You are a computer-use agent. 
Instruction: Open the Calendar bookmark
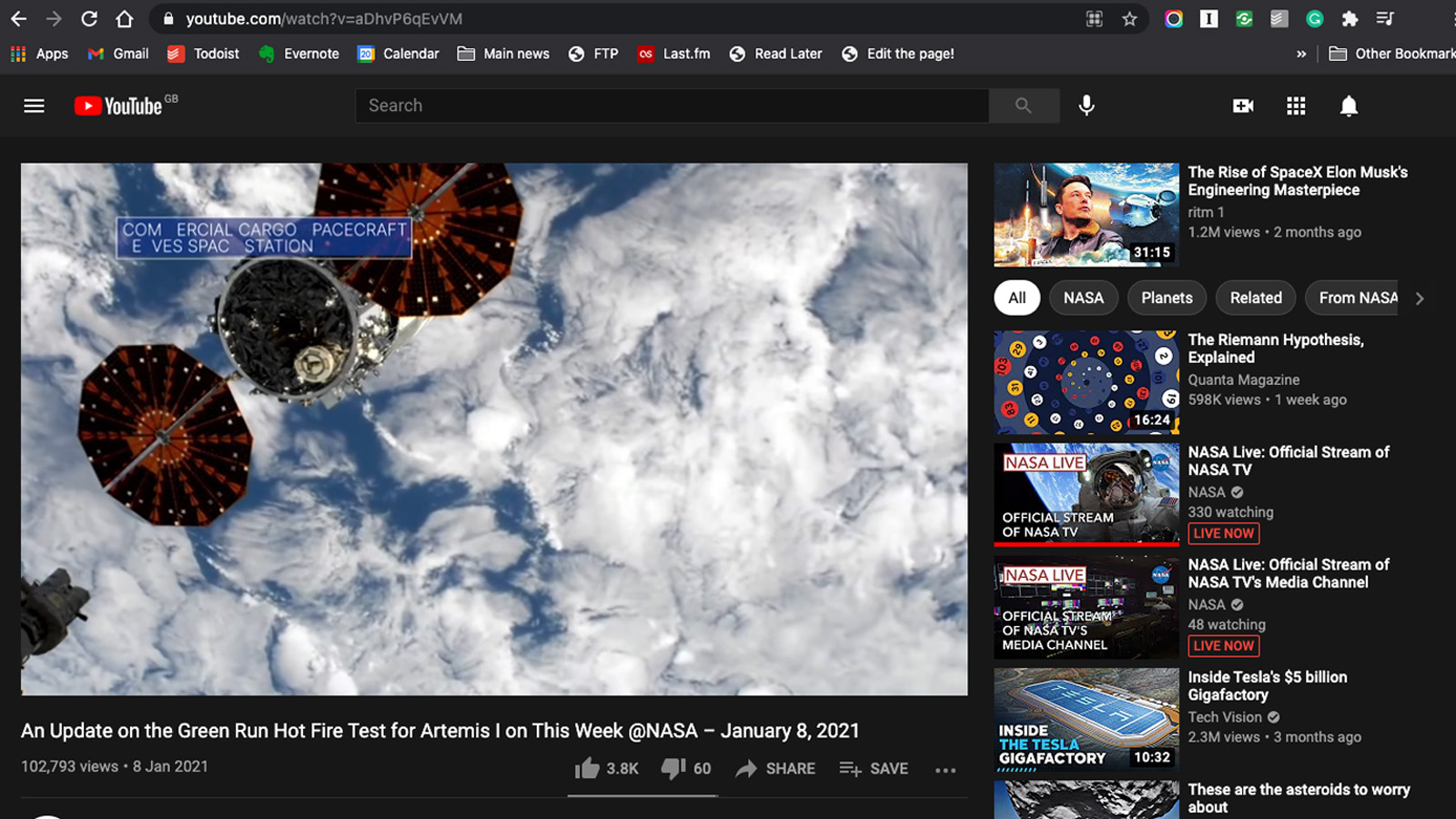[399, 54]
